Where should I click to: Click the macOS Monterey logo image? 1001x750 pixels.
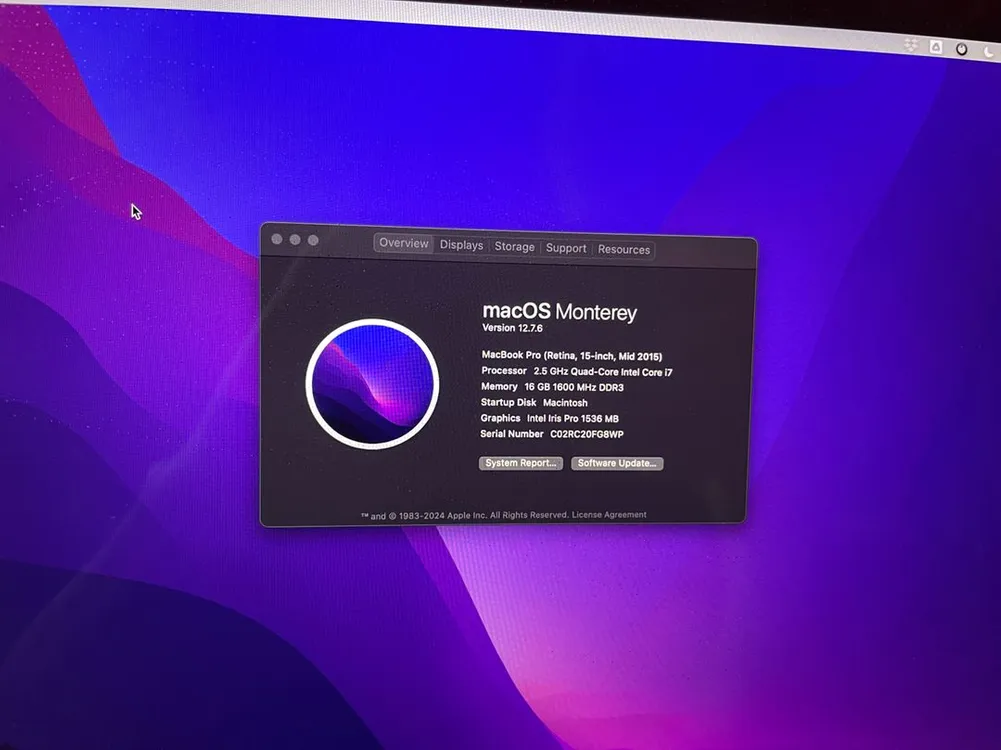372,384
